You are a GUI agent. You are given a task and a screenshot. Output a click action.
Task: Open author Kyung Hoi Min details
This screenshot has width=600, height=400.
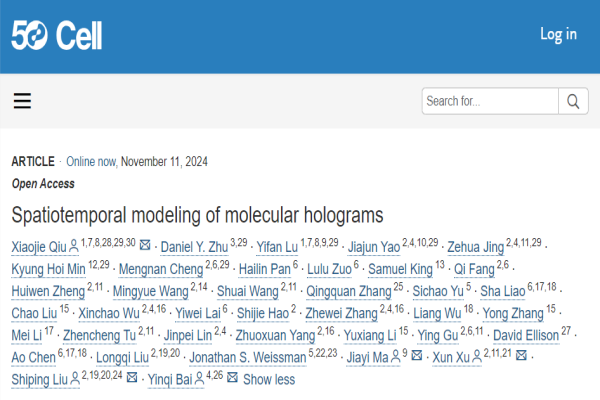pyautogui.click(x=49, y=269)
